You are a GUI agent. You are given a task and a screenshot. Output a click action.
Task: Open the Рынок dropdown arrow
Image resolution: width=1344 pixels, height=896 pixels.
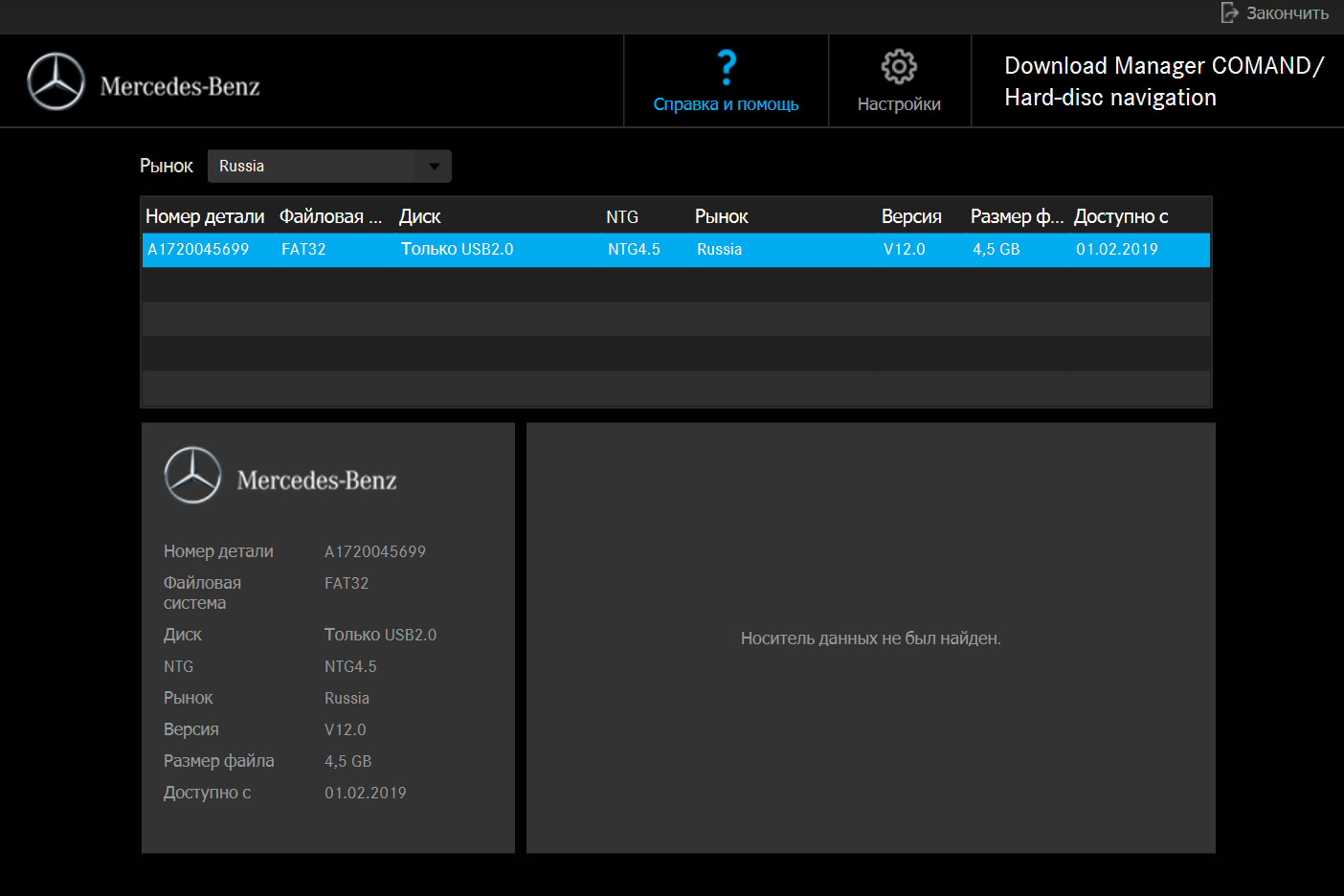click(434, 167)
